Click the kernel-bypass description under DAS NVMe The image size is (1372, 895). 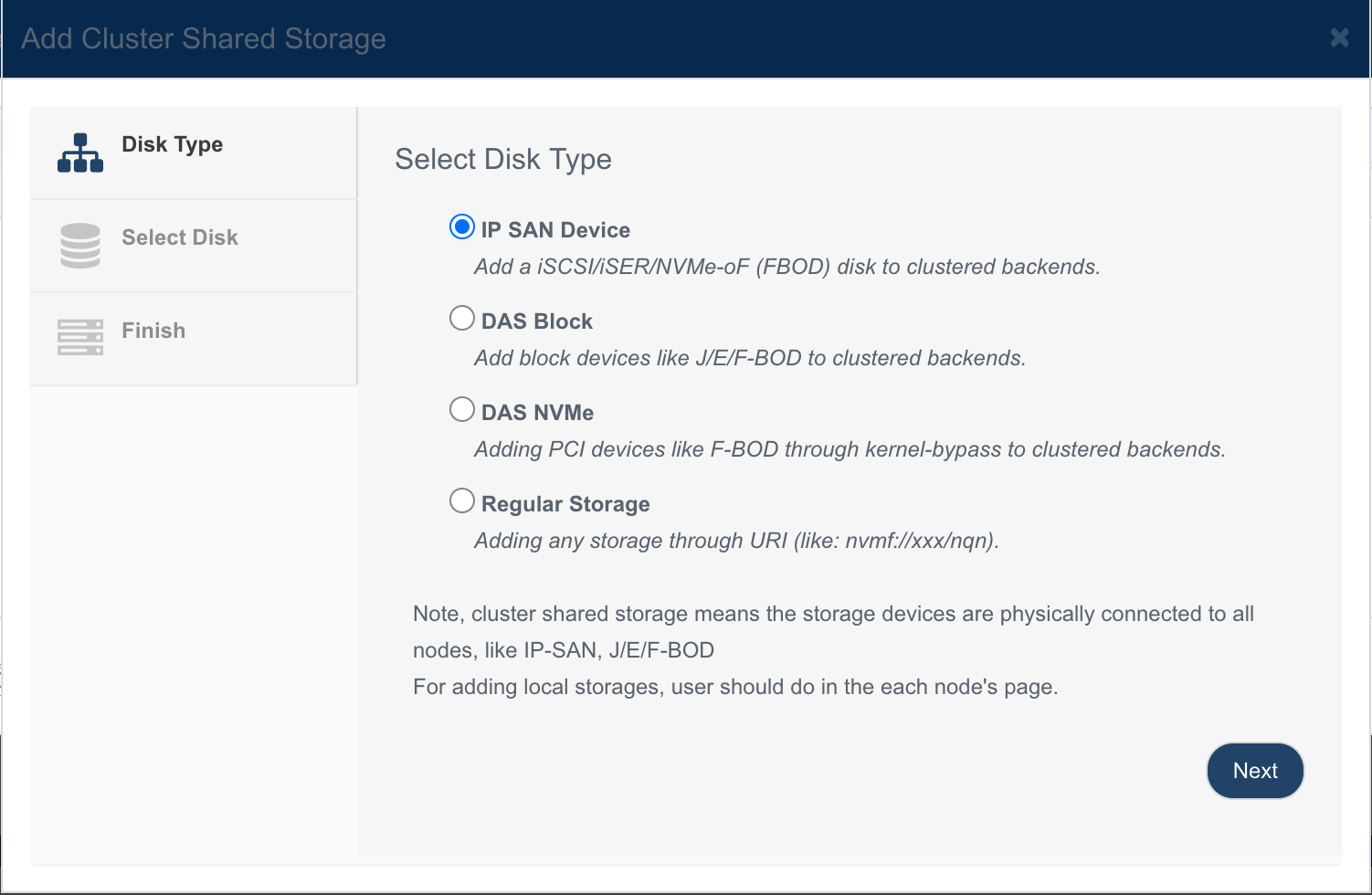point(850,449)
